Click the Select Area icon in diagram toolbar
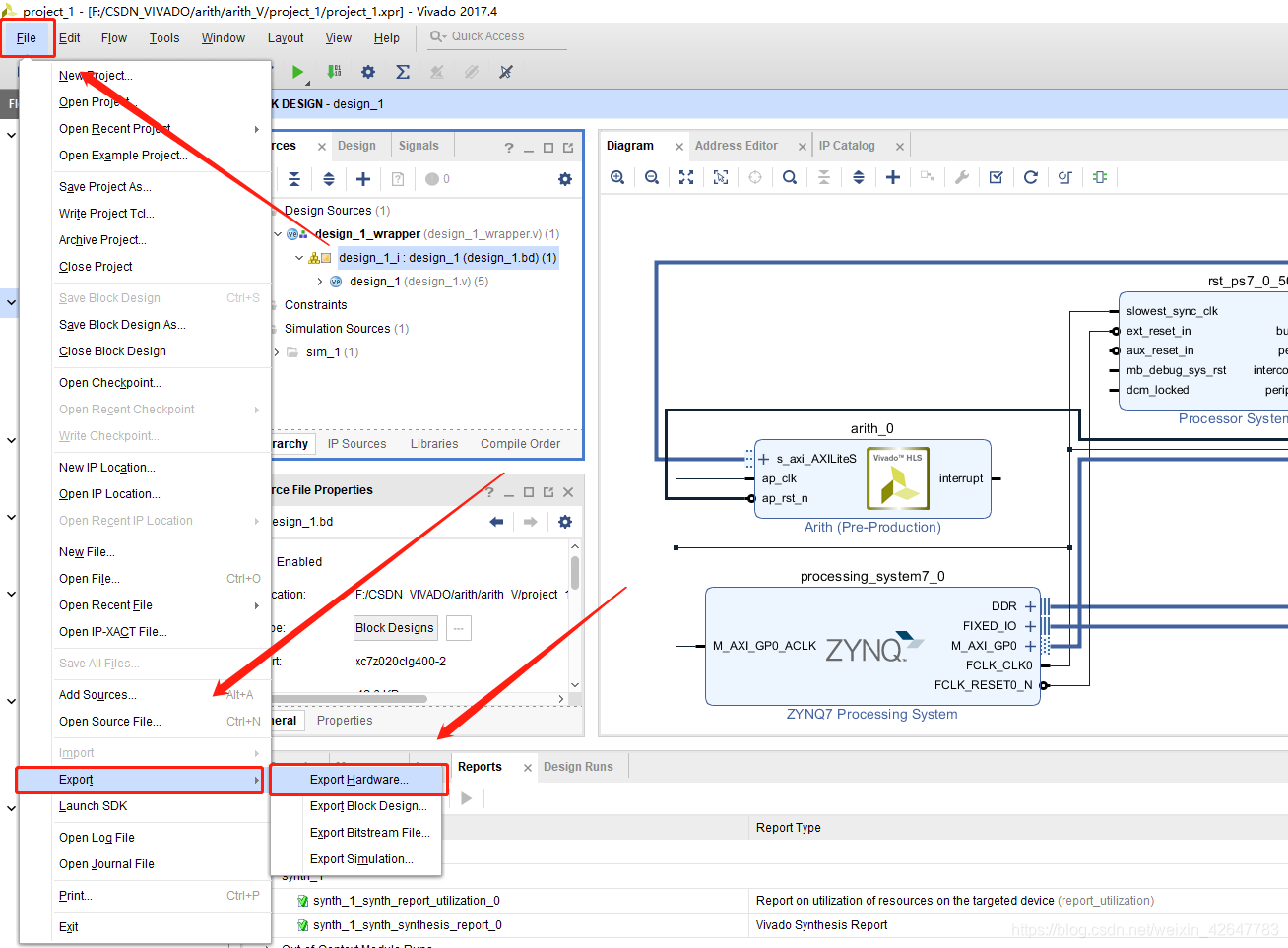 point(721,177)
